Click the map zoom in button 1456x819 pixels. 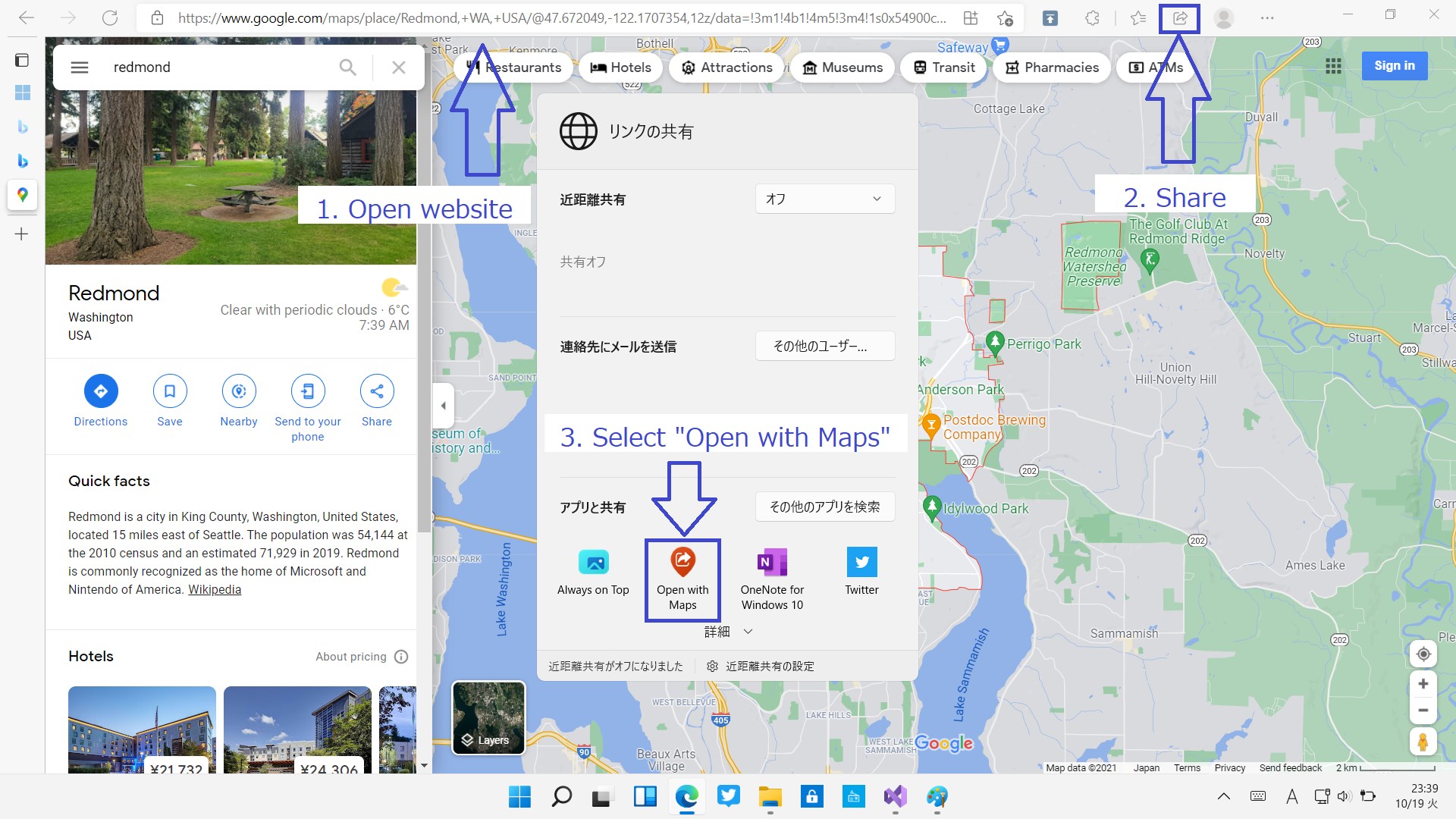(1423, 684)
